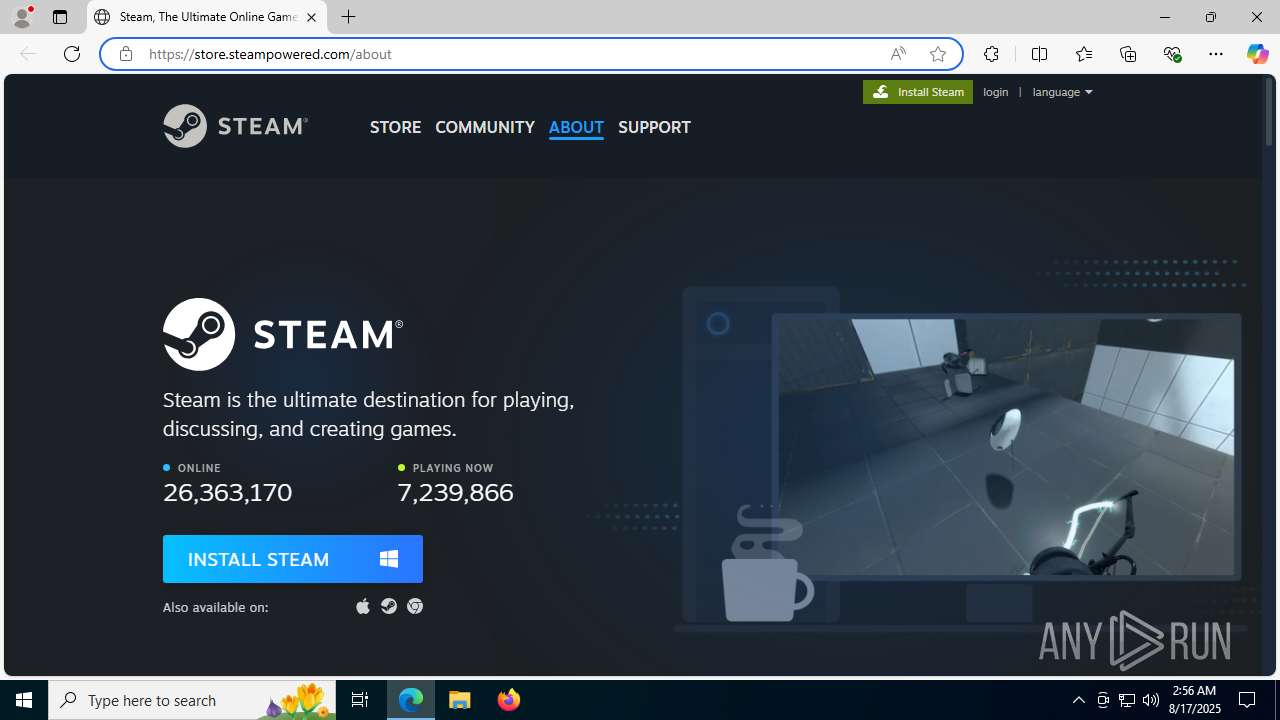Open the browser profile icon
The height and width of the screenshot is (720, 1280).
tap(22, 17)
